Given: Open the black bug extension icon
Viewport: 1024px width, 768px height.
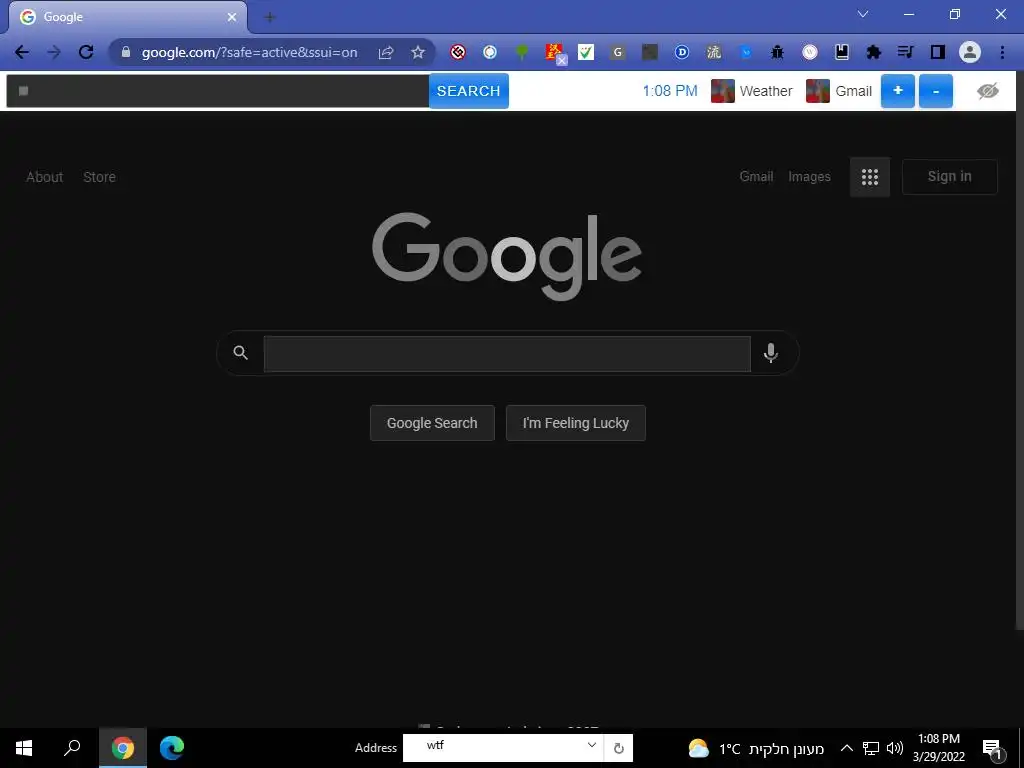Looking at the screenshot, I should tap(777, 52).
